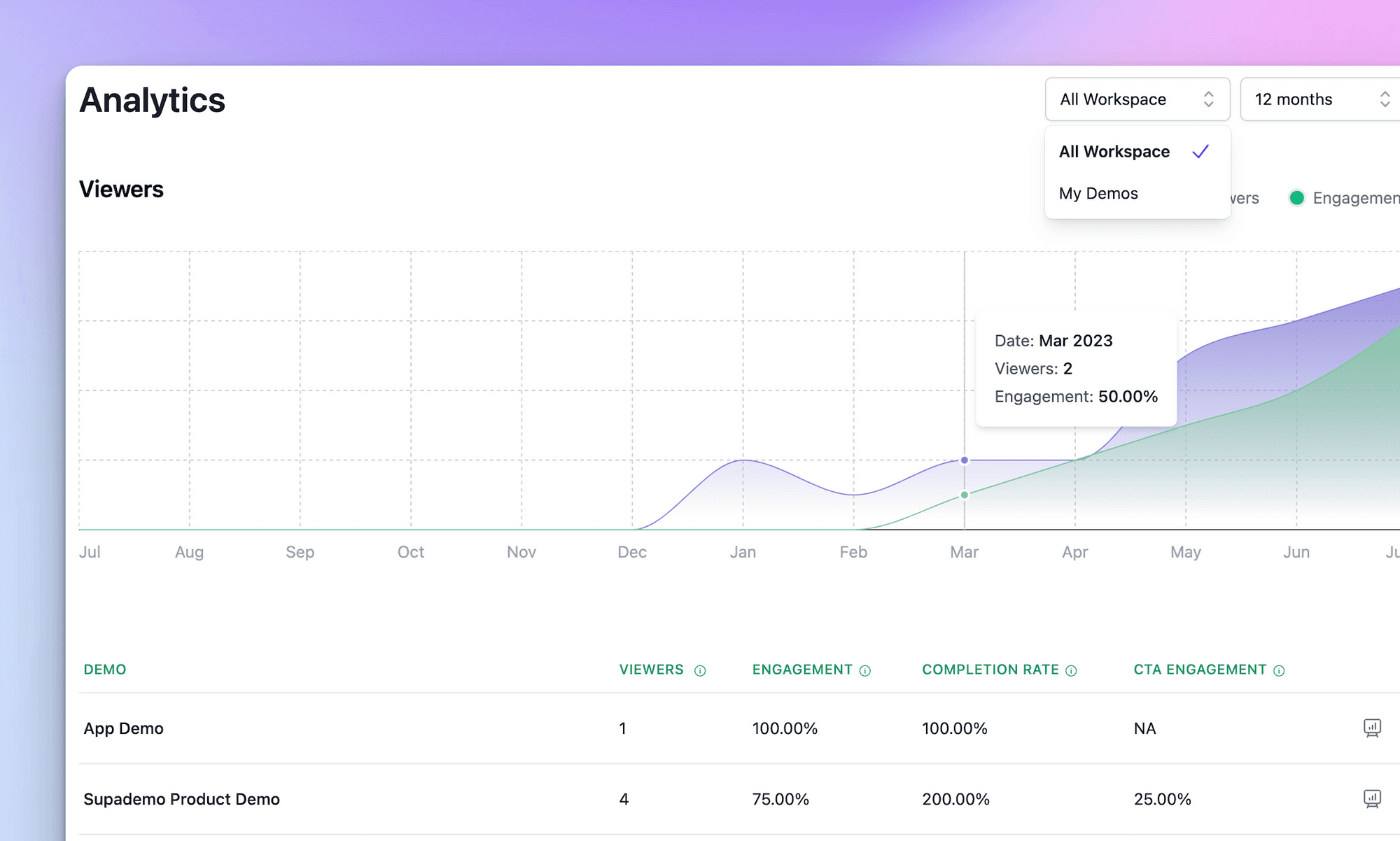This screenshot has width=1400, height=841.
Task: Click the info icon beside CTA ENGAGEMENT
Action: click(1279, 670)
